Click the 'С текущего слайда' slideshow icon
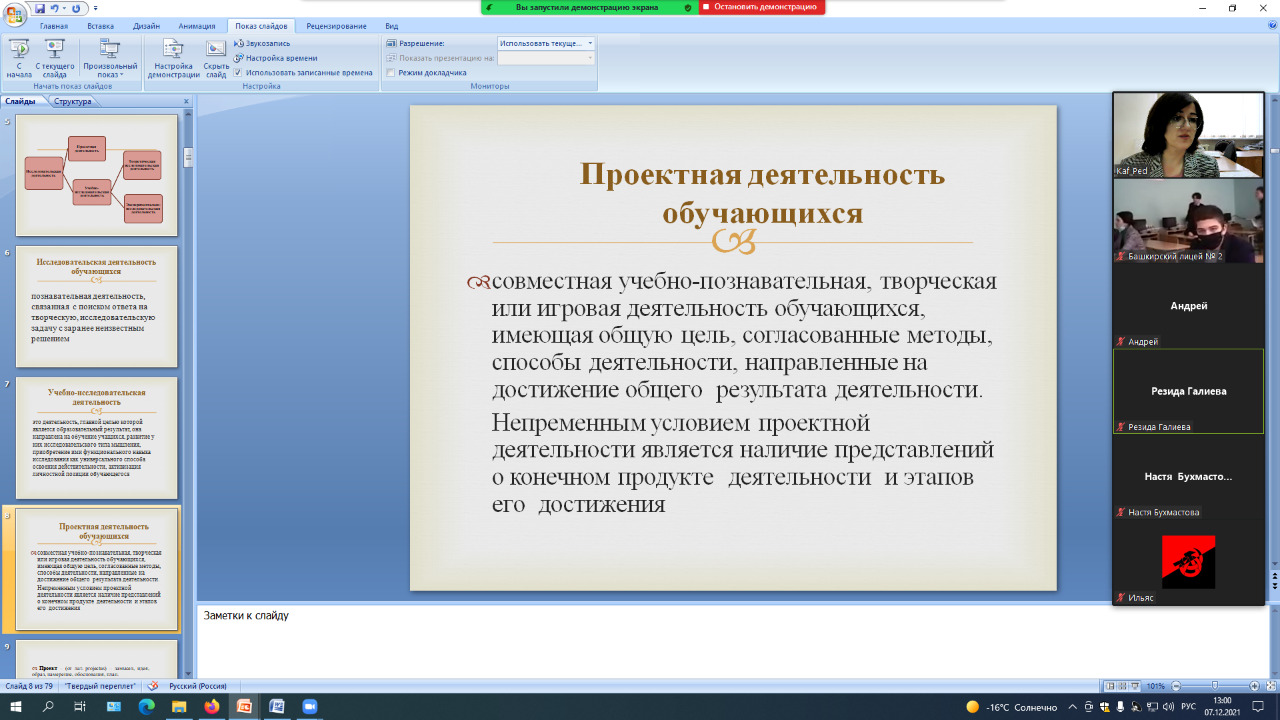Screen dimensions: 1280x720 pos(55,58)
